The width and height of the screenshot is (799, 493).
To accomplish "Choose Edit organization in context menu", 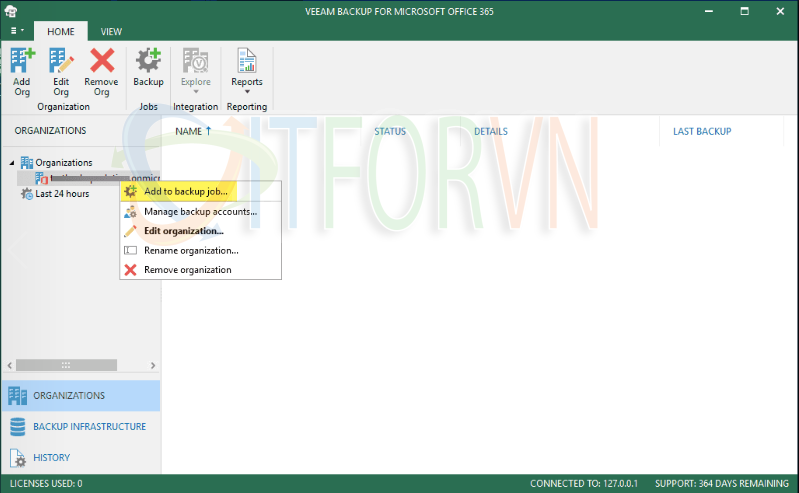I will click(183, 231).
